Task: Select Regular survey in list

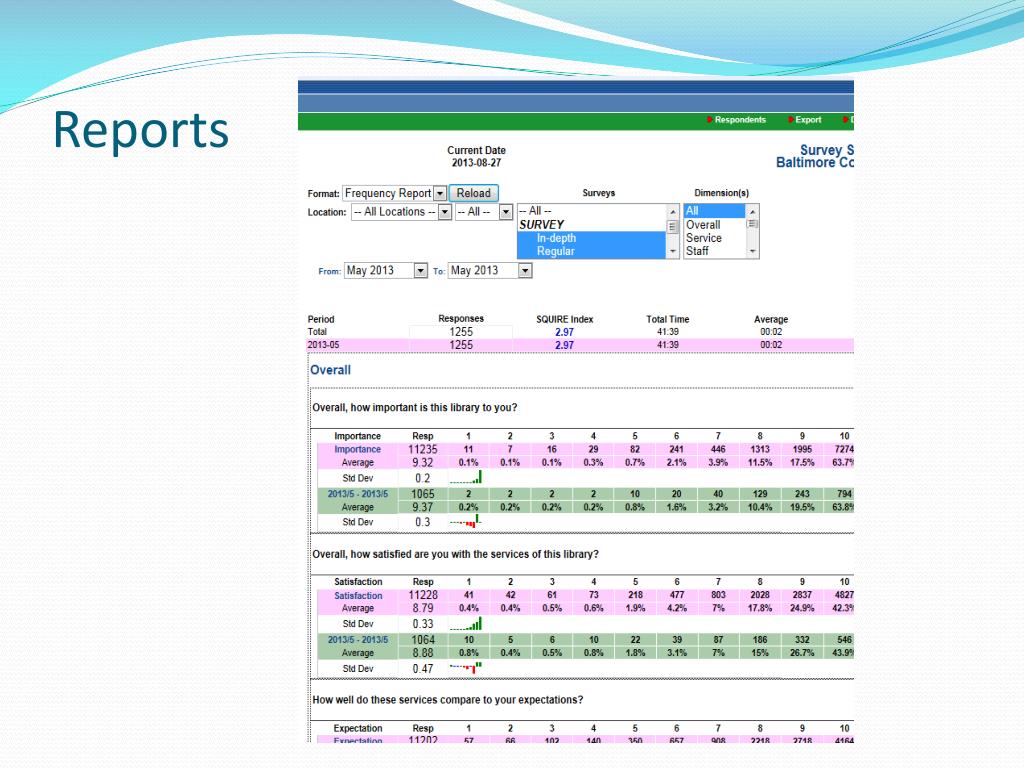Action: [x=556, y=251]
